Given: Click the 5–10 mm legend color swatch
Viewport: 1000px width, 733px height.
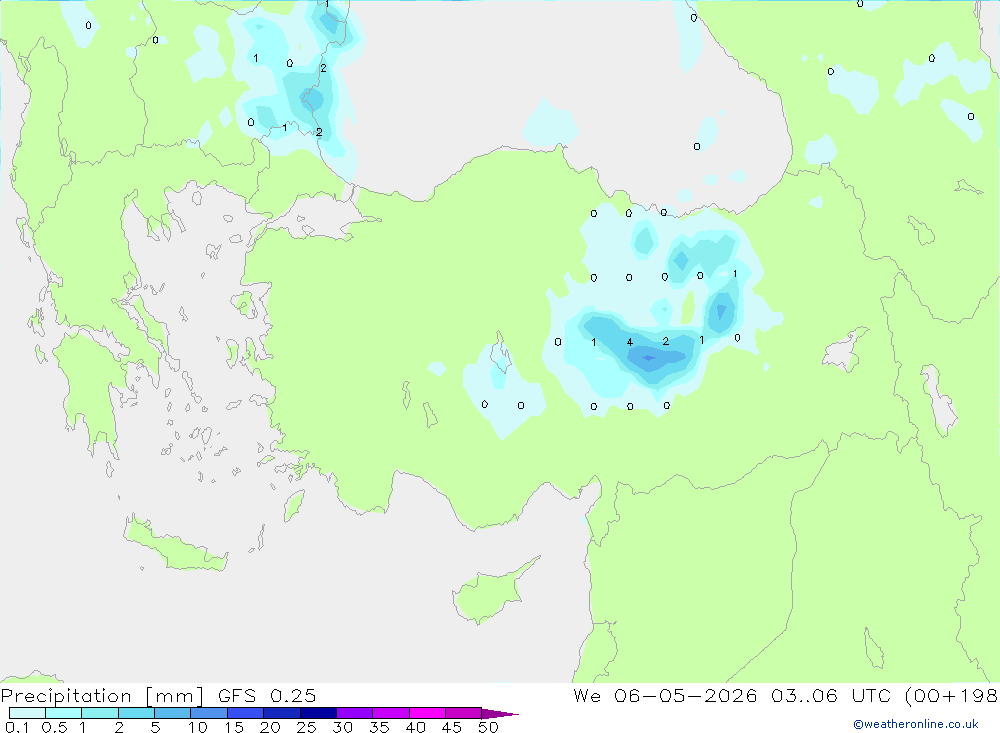Looking at the screenshot, I should click(x=173, y=713).
